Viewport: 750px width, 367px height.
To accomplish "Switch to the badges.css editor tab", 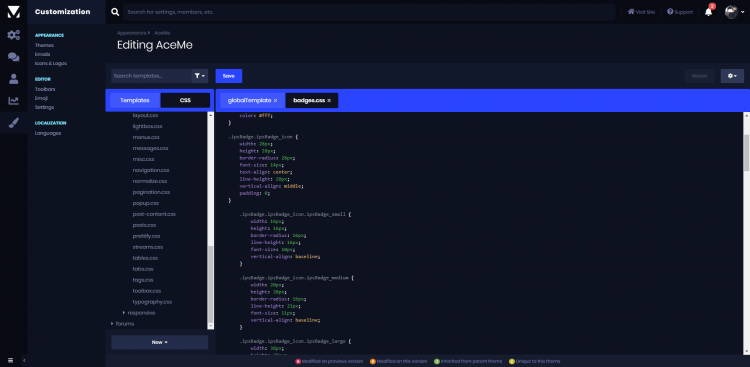I will 309,100.
